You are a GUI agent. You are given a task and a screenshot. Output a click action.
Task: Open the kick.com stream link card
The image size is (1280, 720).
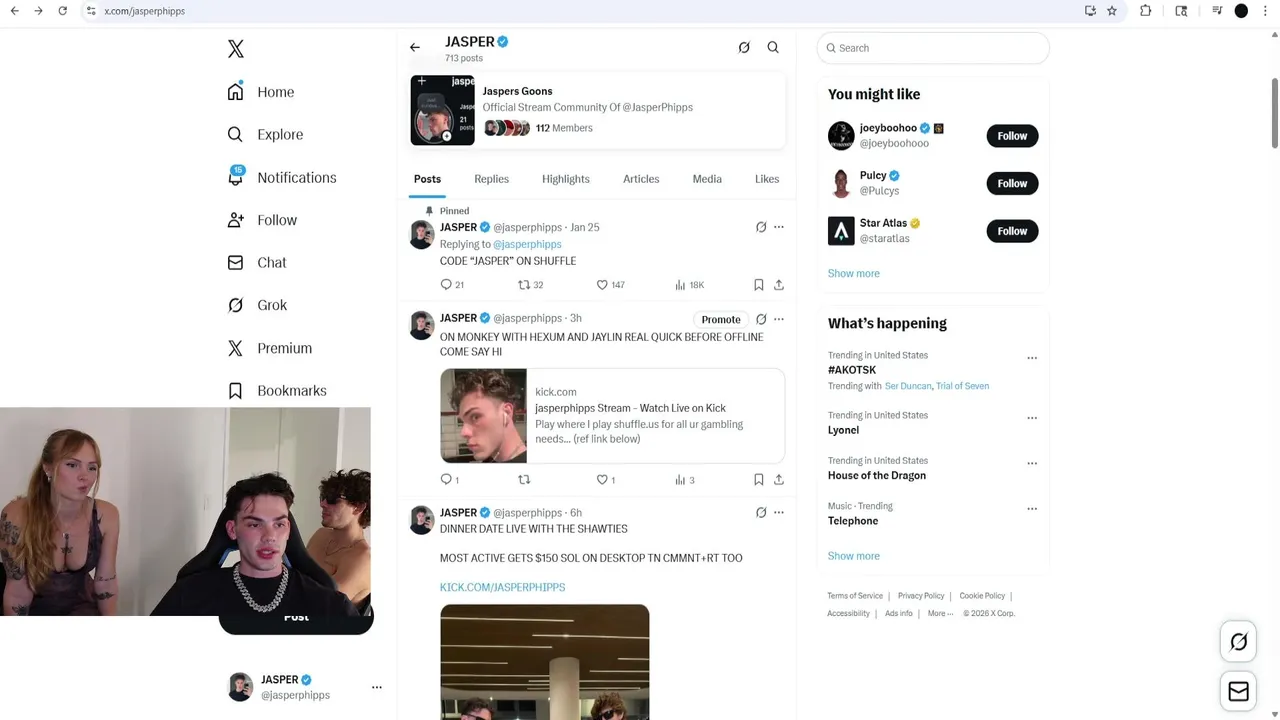pyautogui.click(x=612, y=416)
